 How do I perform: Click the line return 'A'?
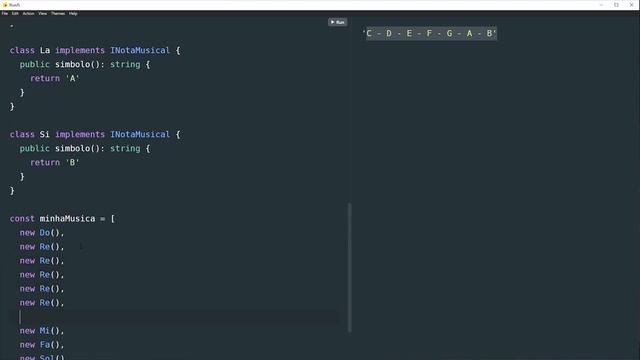55,78
